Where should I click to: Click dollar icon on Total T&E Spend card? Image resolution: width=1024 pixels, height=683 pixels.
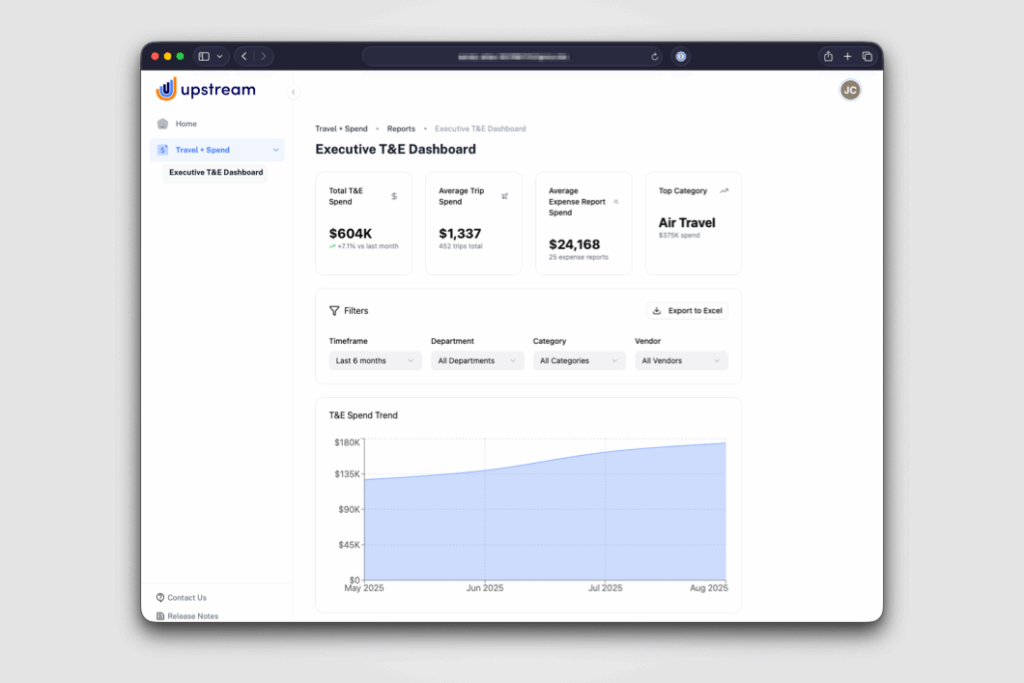pyautogui.click(x=394, y=196)
